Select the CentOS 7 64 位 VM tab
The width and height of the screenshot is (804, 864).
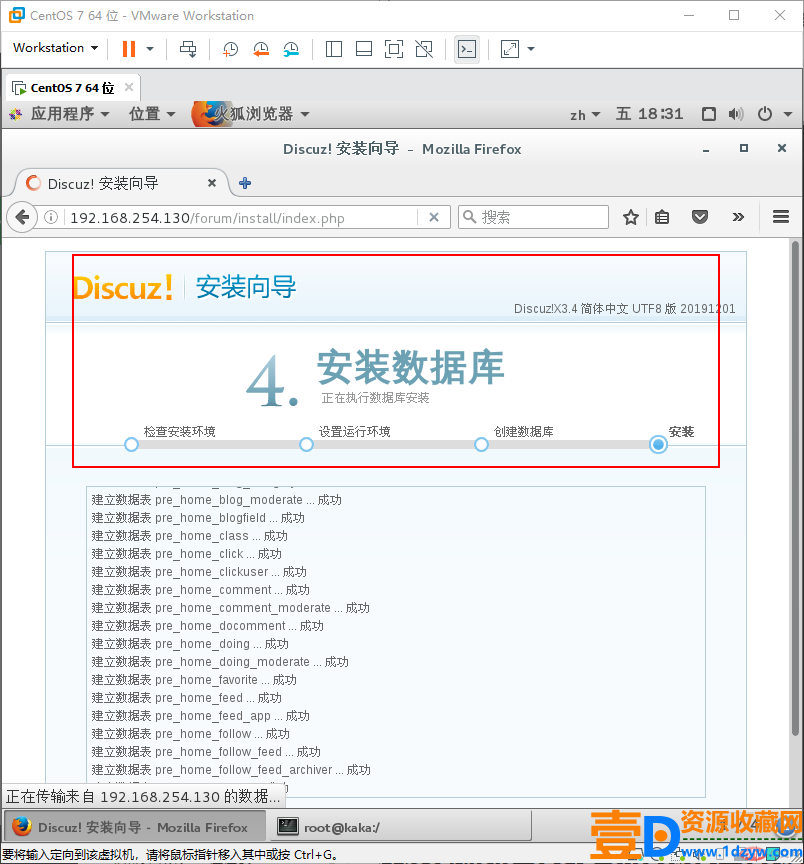click(72, 88)
